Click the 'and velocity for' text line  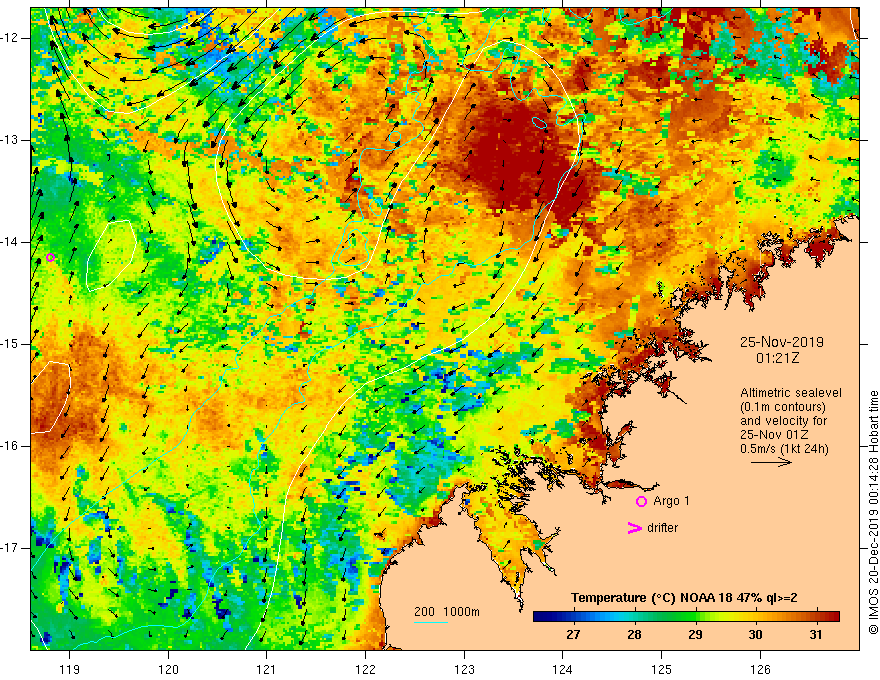[x=783, y=421]
